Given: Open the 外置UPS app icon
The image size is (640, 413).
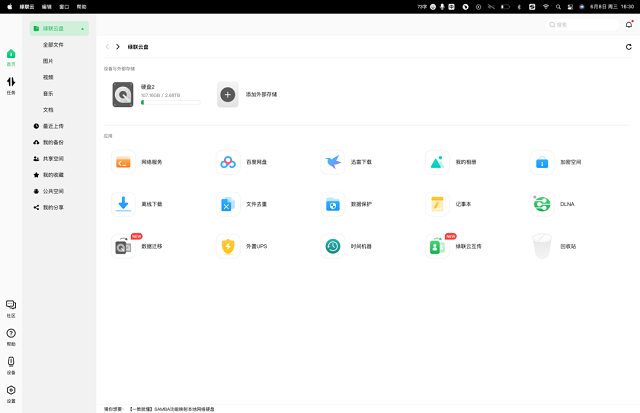Looking at the screenshot, I should [x=228, y=246].
